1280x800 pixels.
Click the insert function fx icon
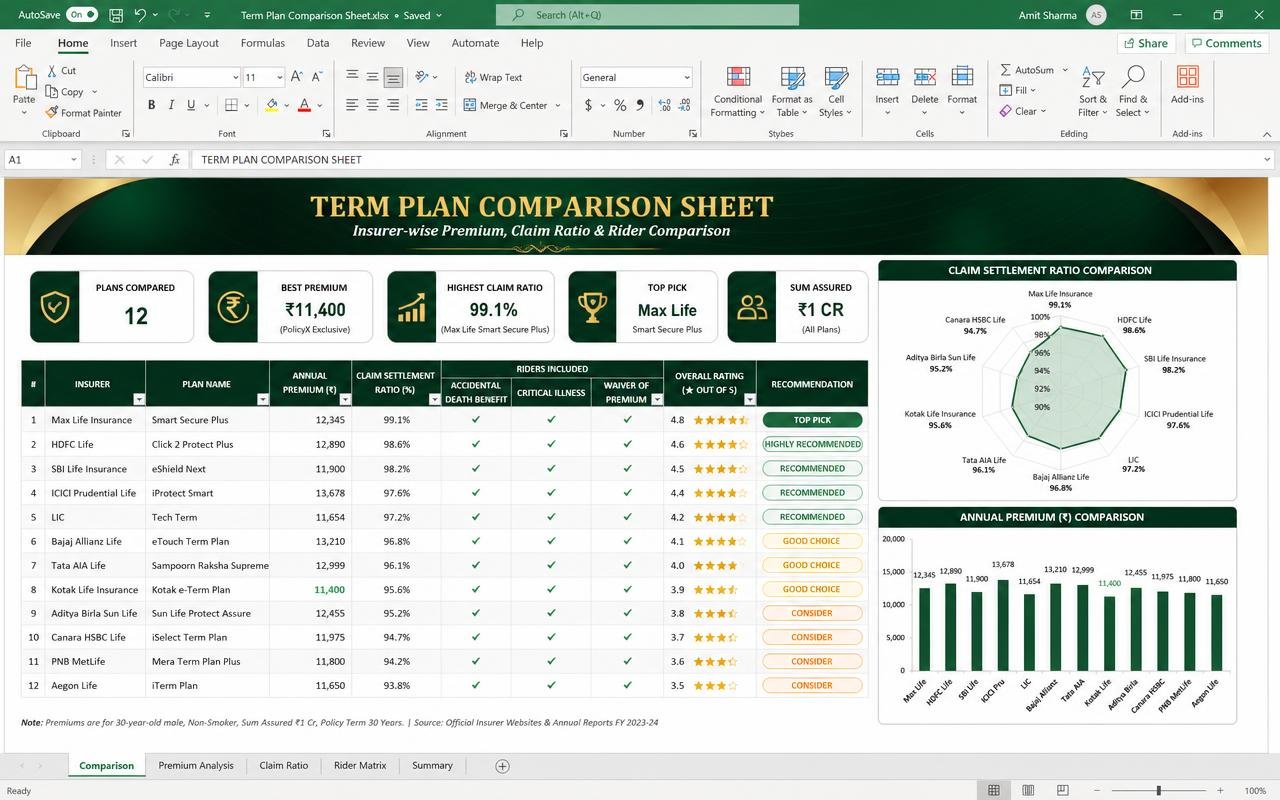click(175, 159)
